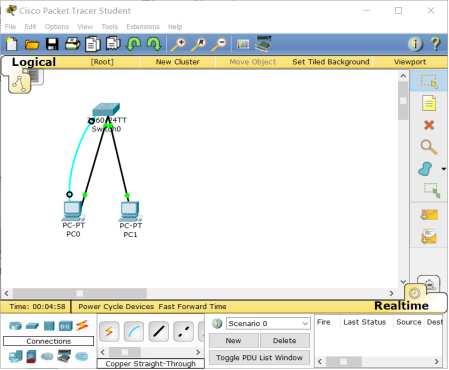Open the Help menu
This screenshot has height=370, width=449.
(x=175, y=27)
